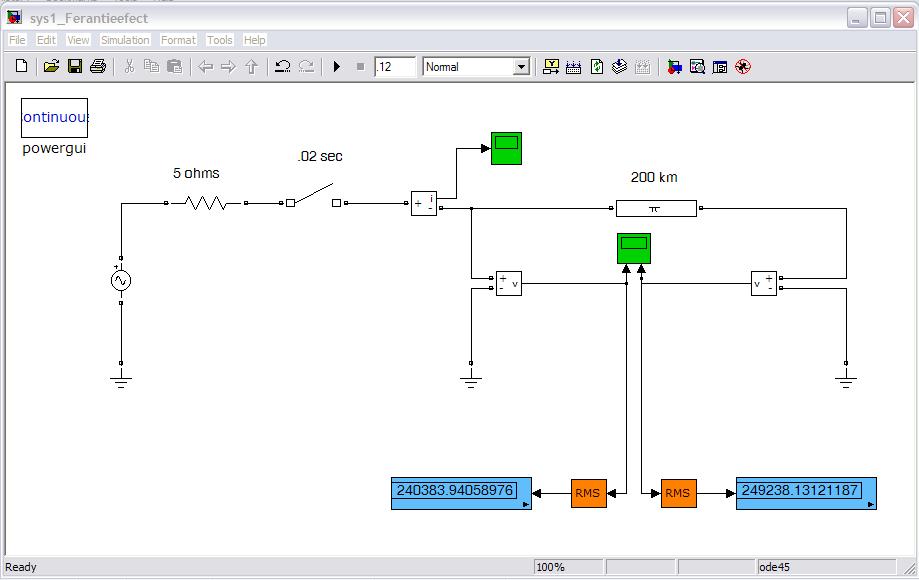Select the powergui continuous block
The width and height of the screenshot is (919, 580).
click(55, 118)
